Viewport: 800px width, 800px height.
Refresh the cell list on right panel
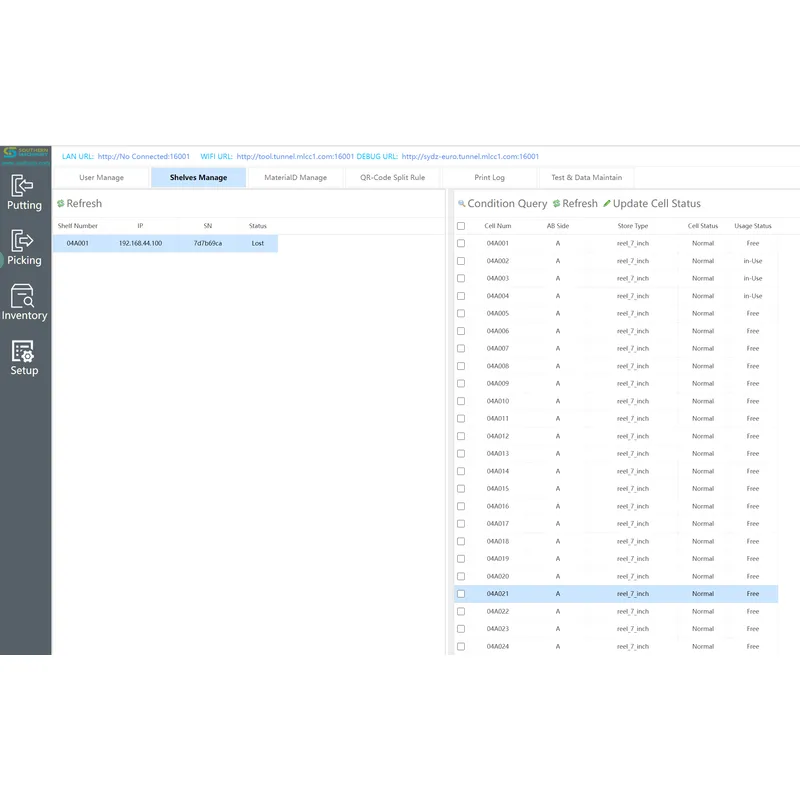click(x=574, y=204)
